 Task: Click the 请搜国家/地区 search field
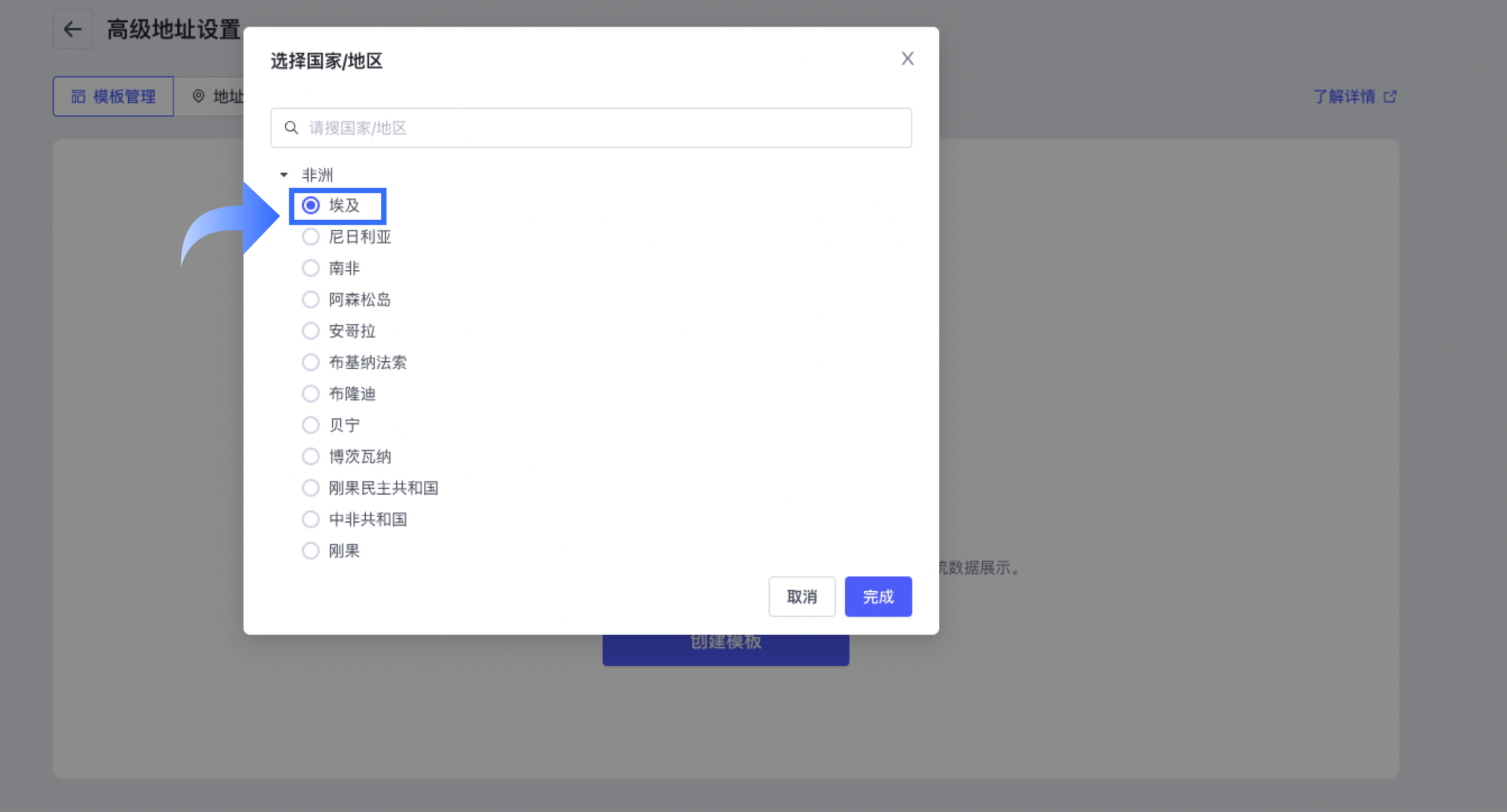[x=591, y=128]
